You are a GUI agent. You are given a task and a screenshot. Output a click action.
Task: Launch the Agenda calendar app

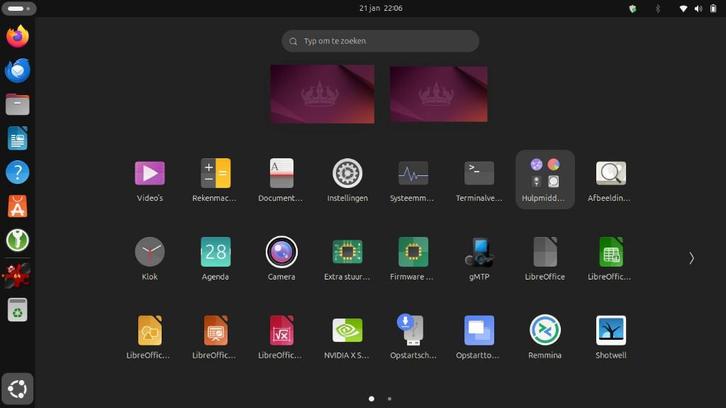point(215,252)
